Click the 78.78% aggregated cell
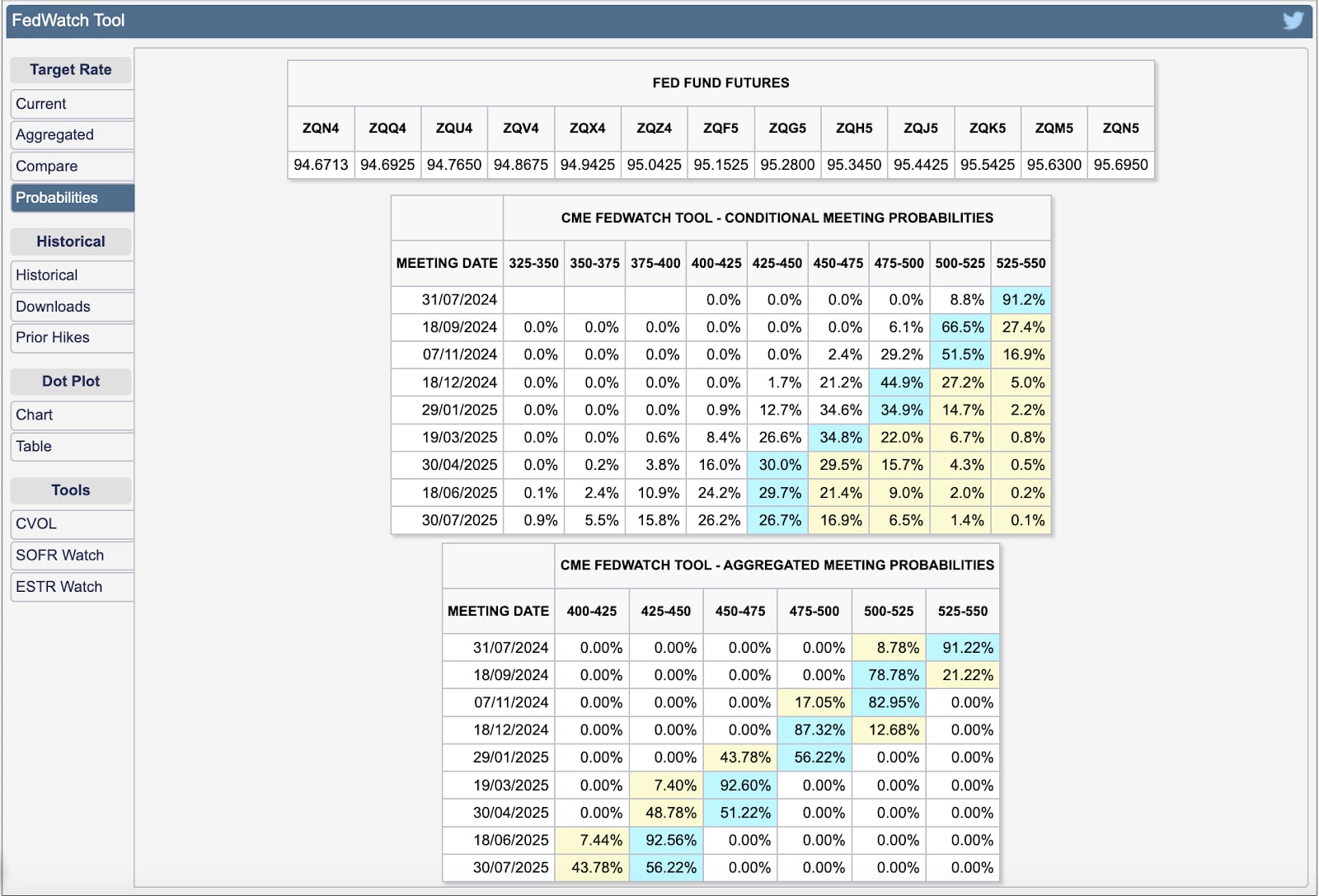Image resolution: width=1319 pixels, height=896 pixels. [889, 675]
